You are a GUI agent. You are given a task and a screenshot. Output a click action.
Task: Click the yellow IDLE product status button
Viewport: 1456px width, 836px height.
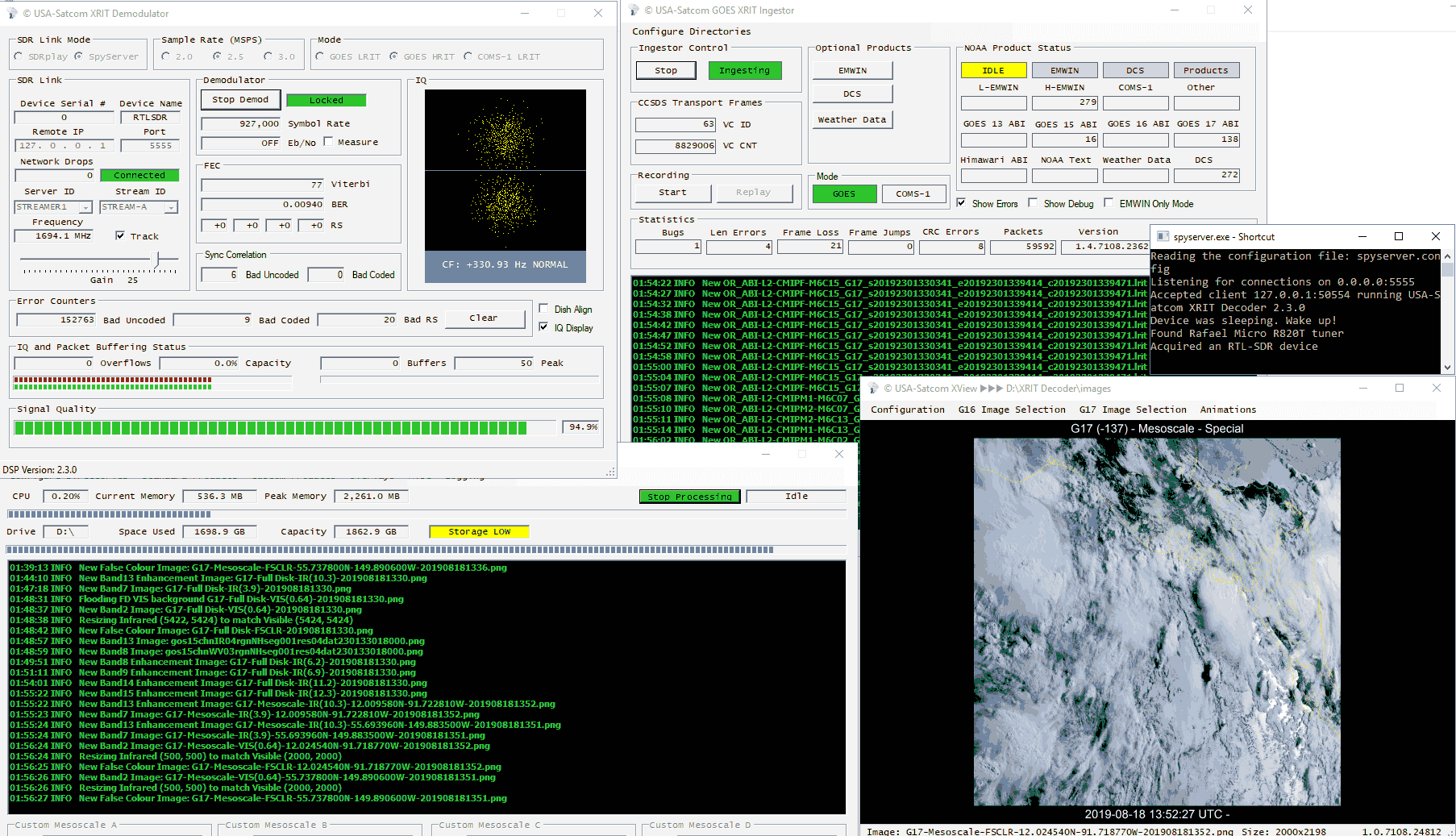coord(993,70)
